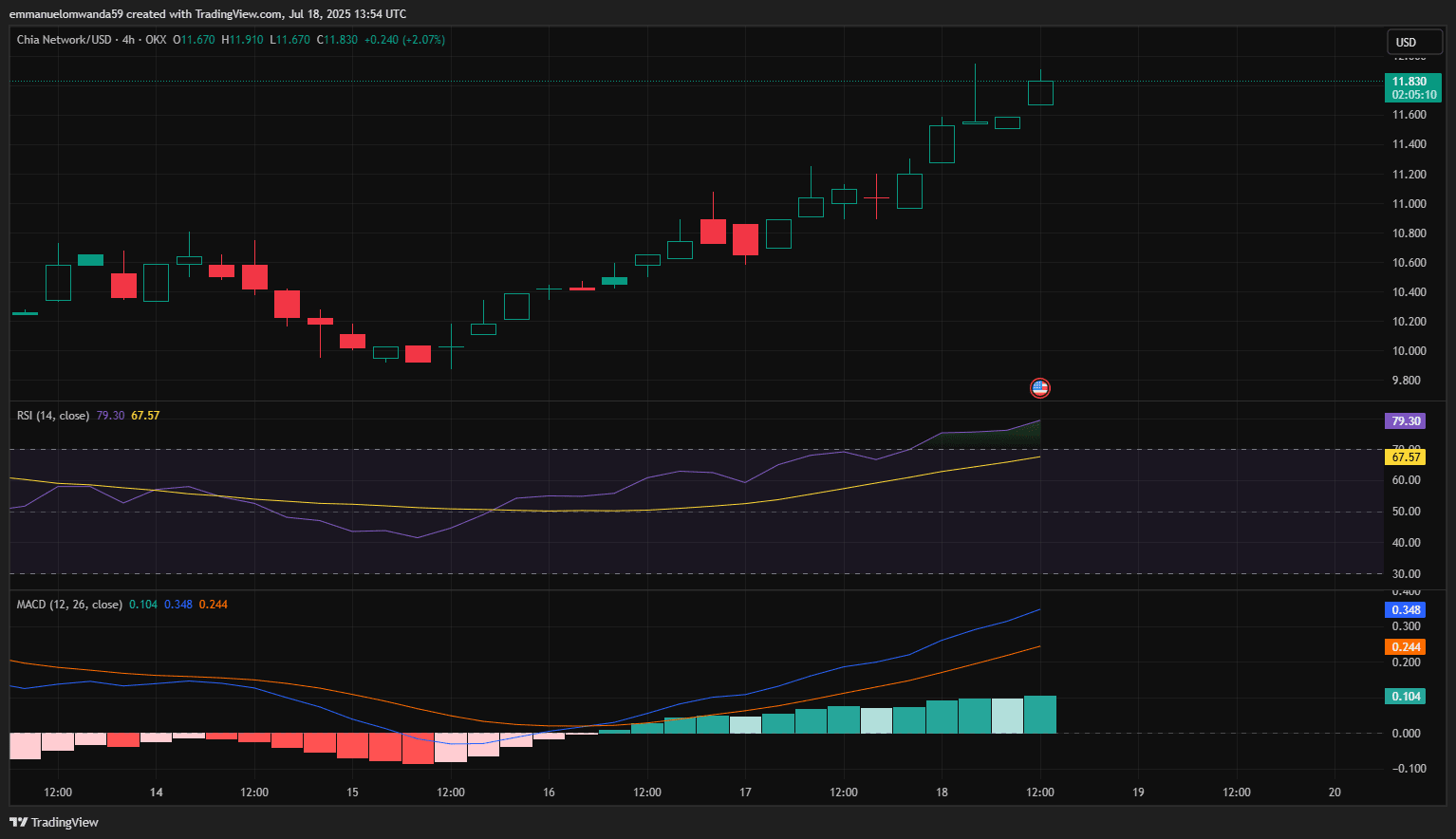Click the RSI moving average label 67.57 on axis
The width and height of the screenshot is (1456, 839).
coord(1406,457)
